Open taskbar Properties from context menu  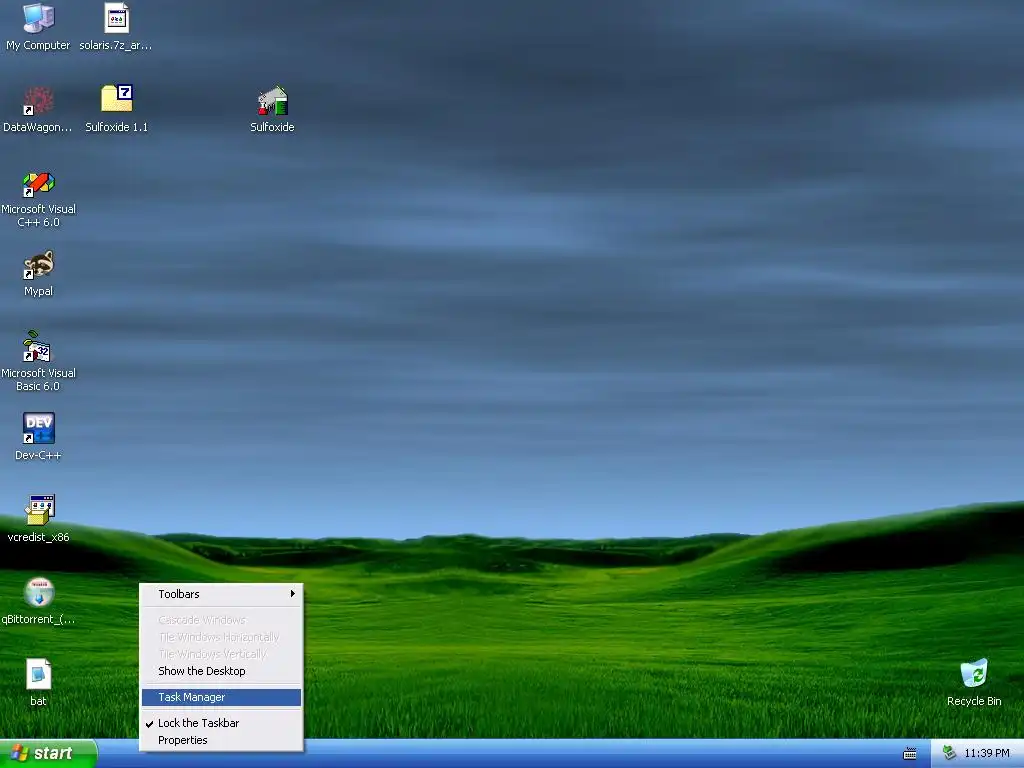221,740
